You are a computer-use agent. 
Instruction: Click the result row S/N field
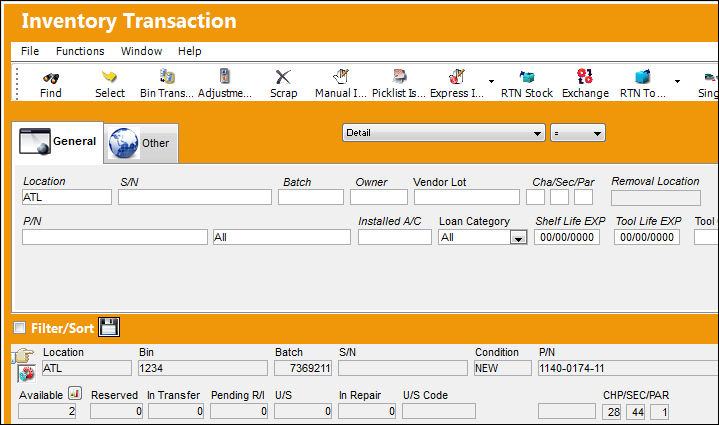(x=403, y=368)
